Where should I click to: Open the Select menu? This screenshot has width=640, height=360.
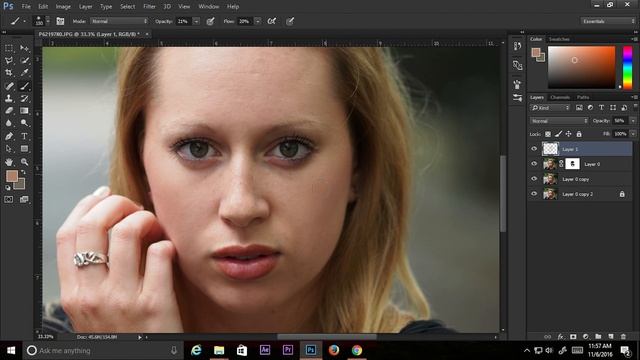pos(127,7)
